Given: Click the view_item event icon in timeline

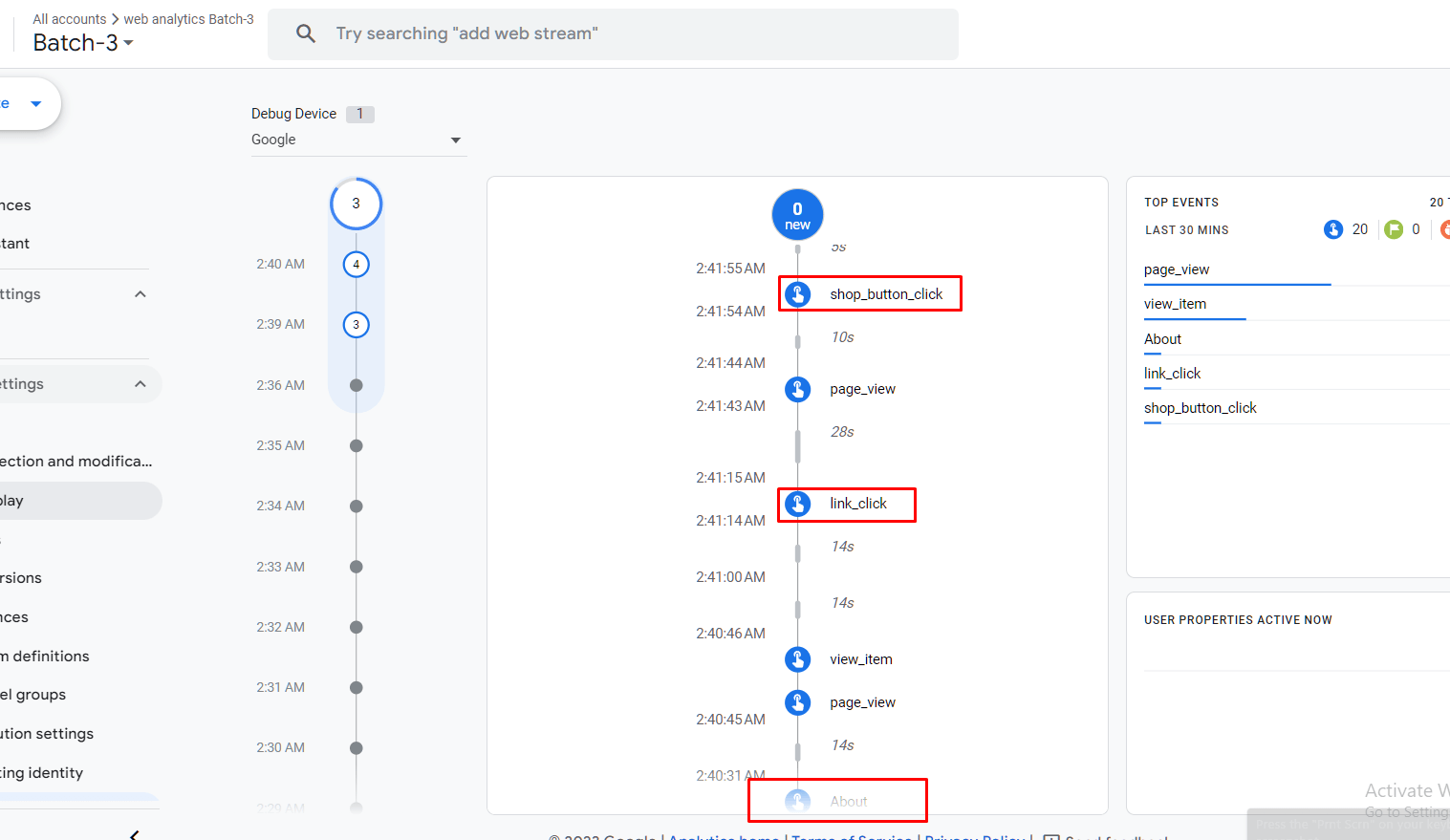Looking at the screenshot, I should [x=797, y=659].
